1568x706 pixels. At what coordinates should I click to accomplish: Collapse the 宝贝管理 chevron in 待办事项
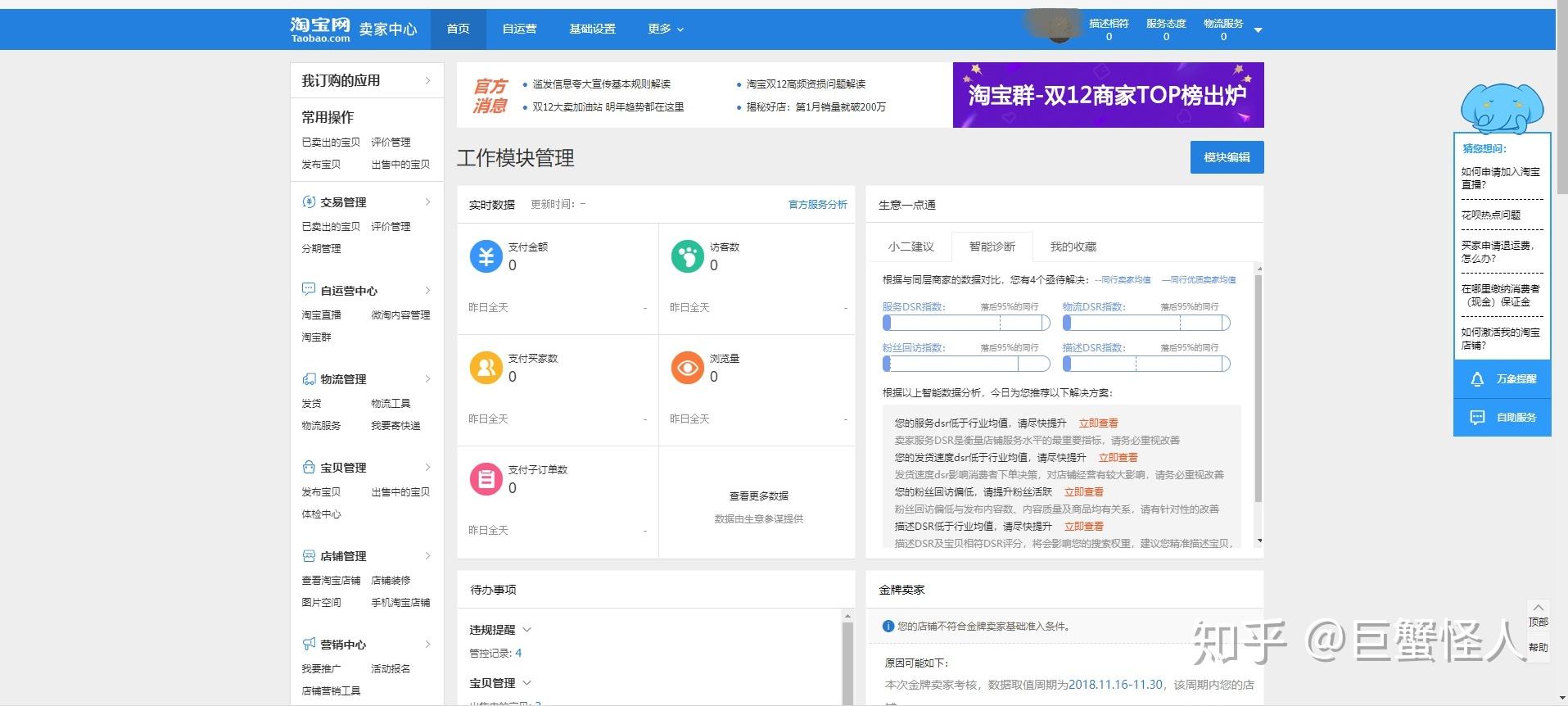click(526, 683)
